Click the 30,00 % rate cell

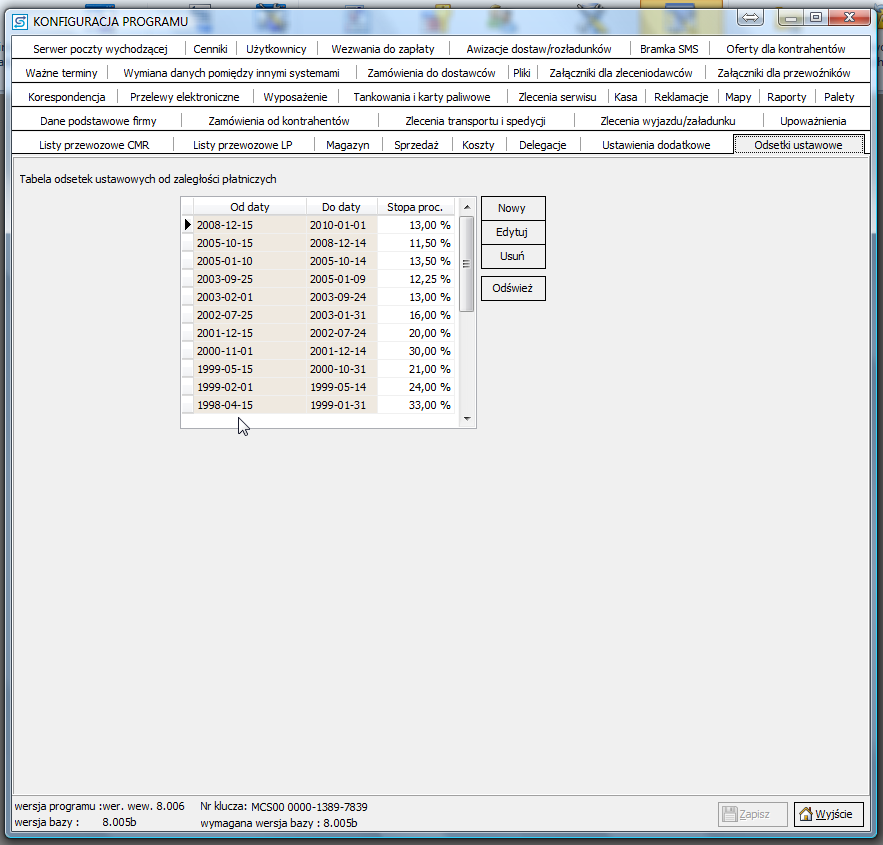(x=416, y=351)
